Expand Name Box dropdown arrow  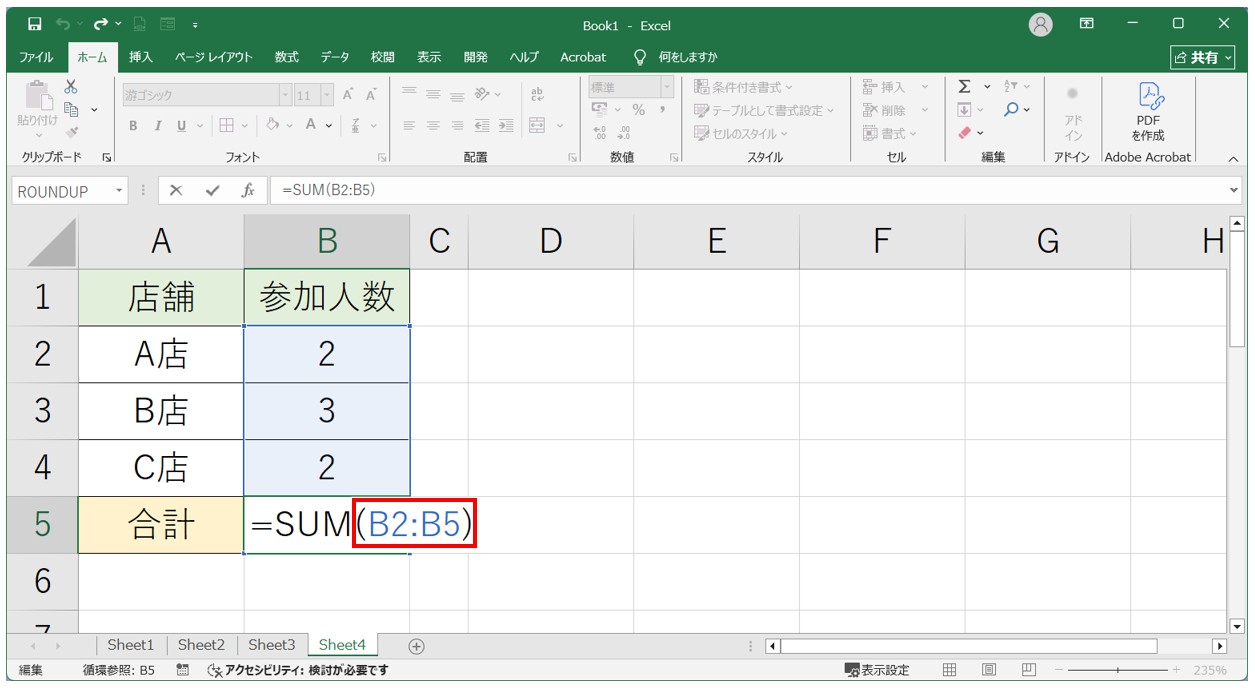(x=120, y=191)
